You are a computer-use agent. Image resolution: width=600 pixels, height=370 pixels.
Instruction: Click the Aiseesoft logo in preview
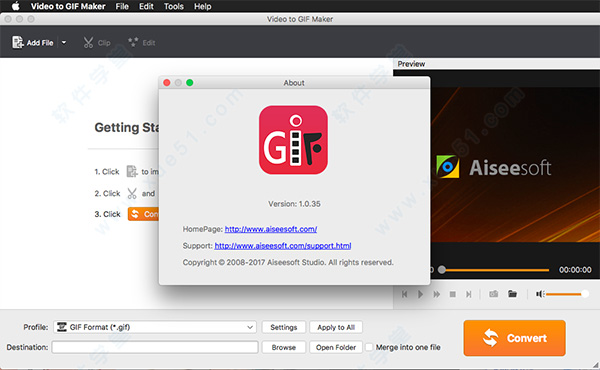[x=494, y=167]
